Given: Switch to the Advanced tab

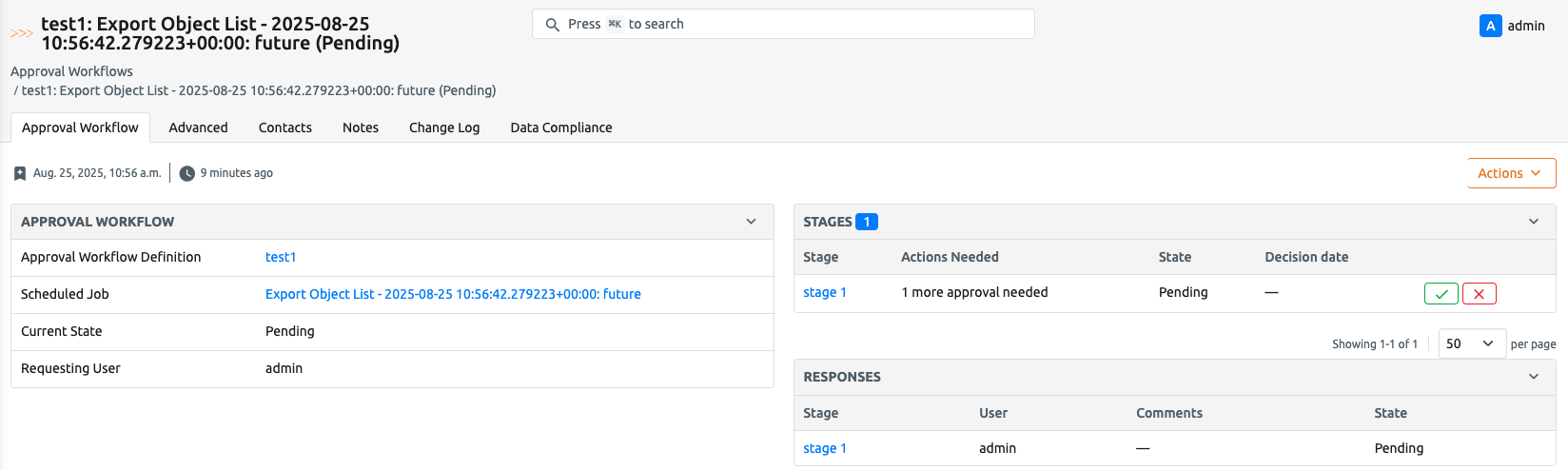Looking at the screenshot, I should tap(198, 127).
